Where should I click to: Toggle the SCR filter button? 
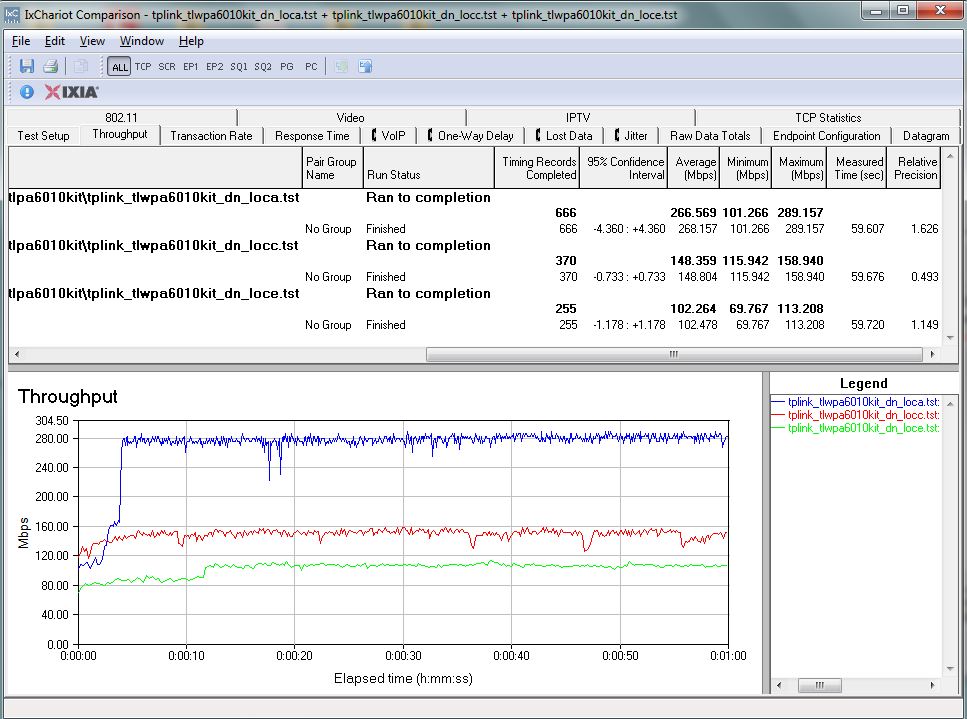coord(167,67)
